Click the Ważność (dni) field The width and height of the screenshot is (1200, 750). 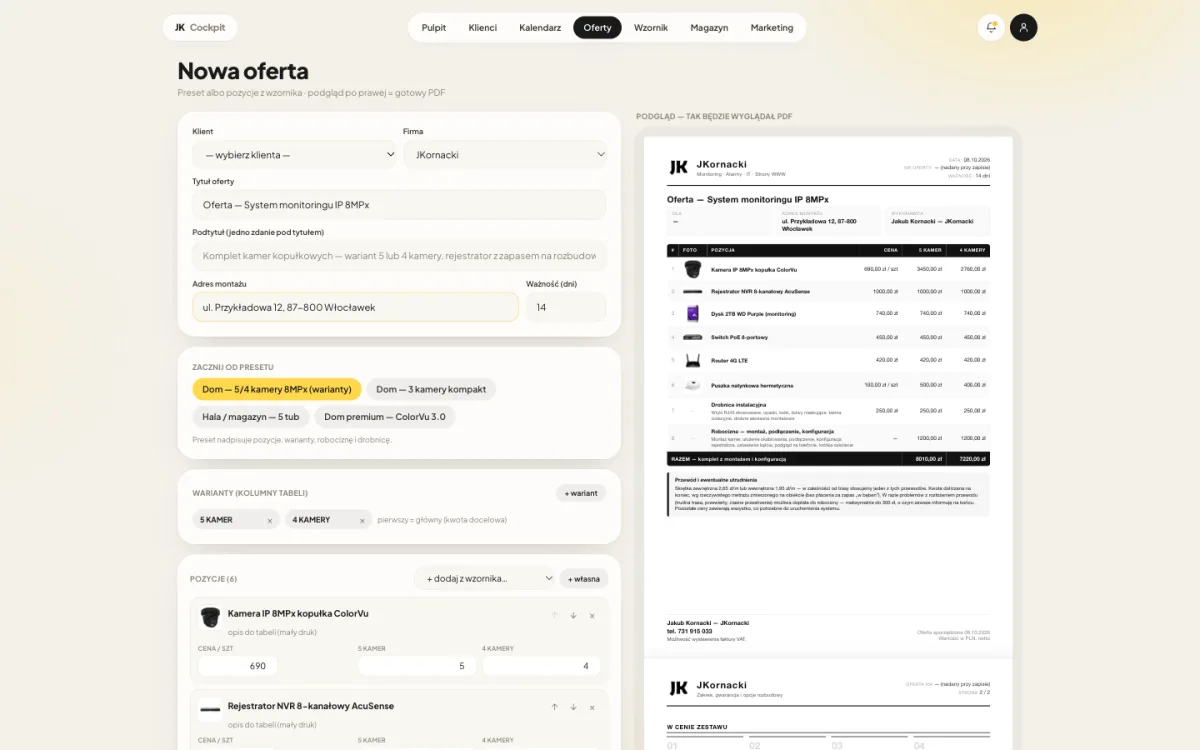click(566, 307)
